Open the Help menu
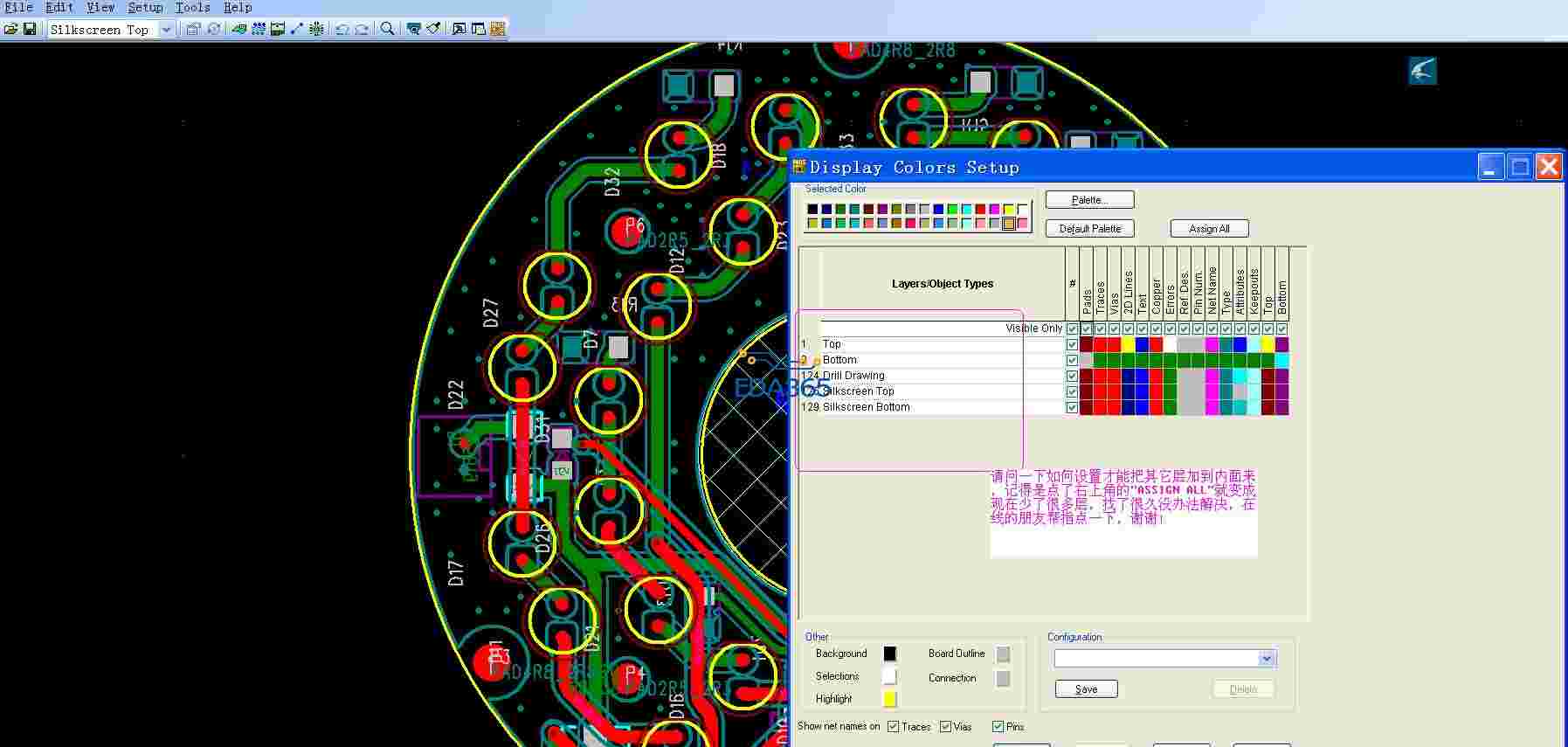Image resolution: width=1568 pixels, height=747 pixels. 237,7
